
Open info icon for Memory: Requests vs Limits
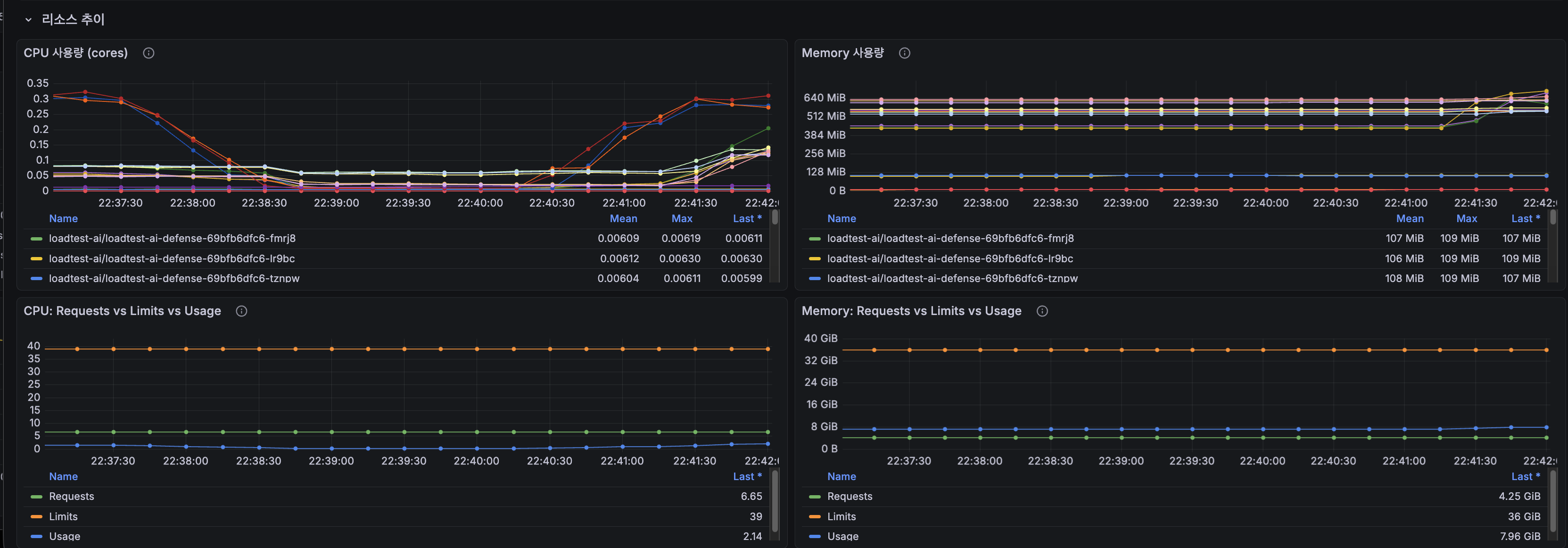1042,311
